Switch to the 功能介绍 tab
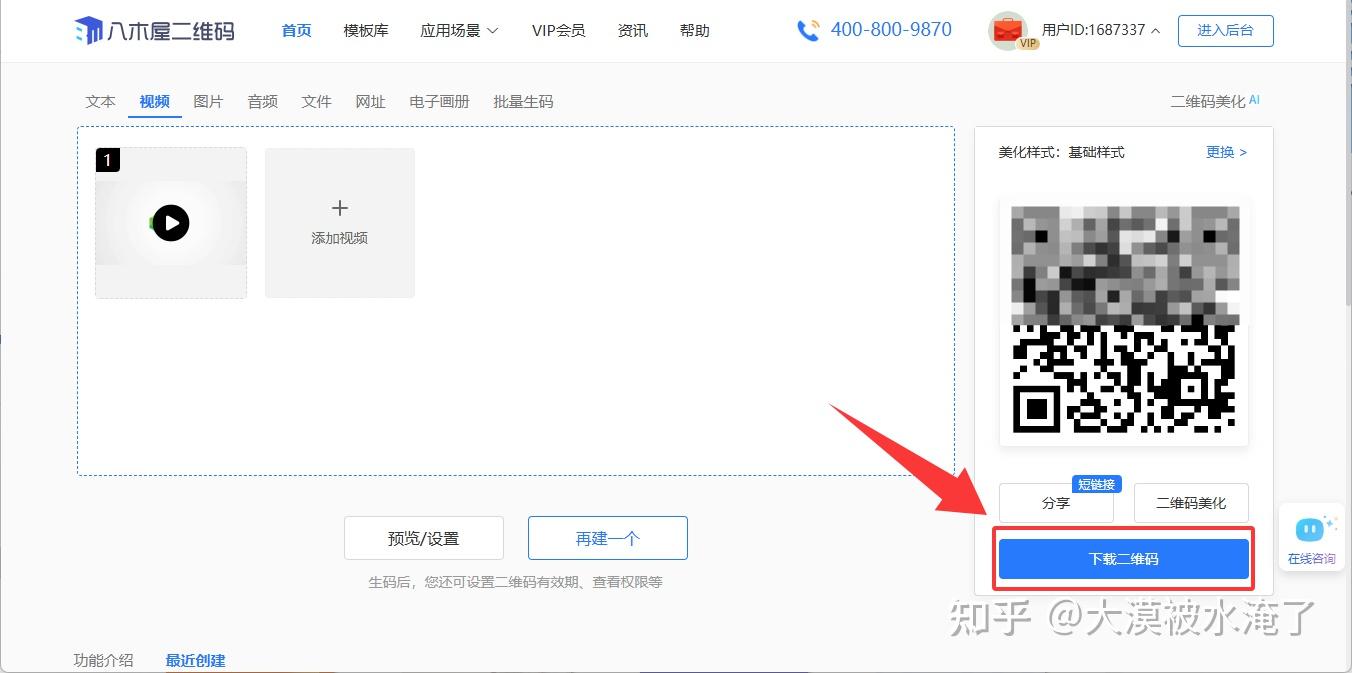The height and width of the screenshot is (673, 1352). [103, 660]
